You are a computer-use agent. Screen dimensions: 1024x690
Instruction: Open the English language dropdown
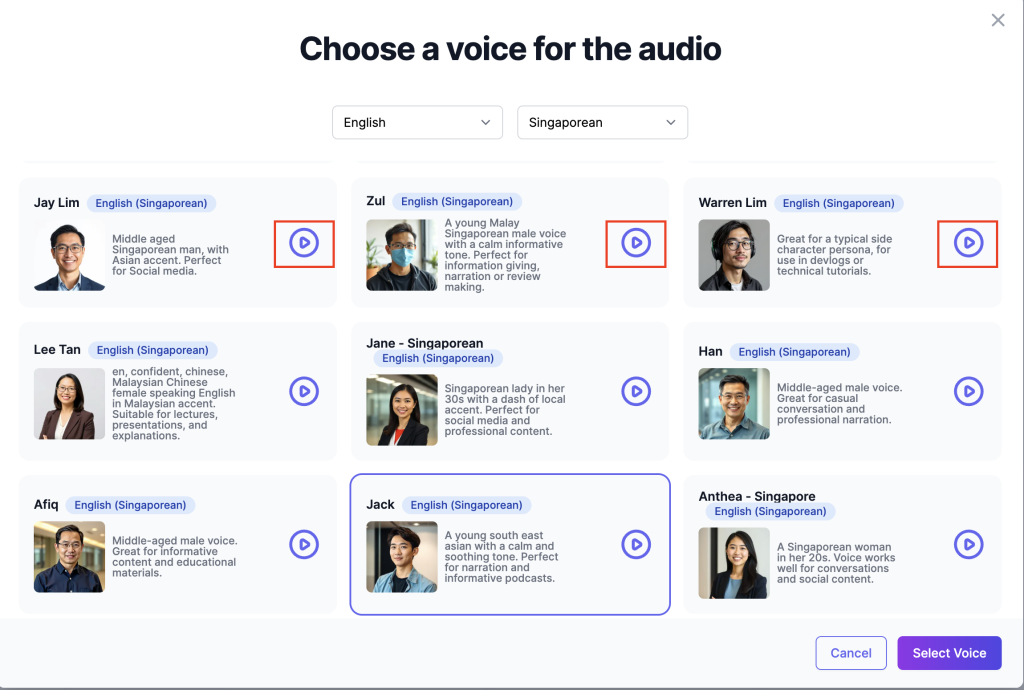tap(417, 122)
